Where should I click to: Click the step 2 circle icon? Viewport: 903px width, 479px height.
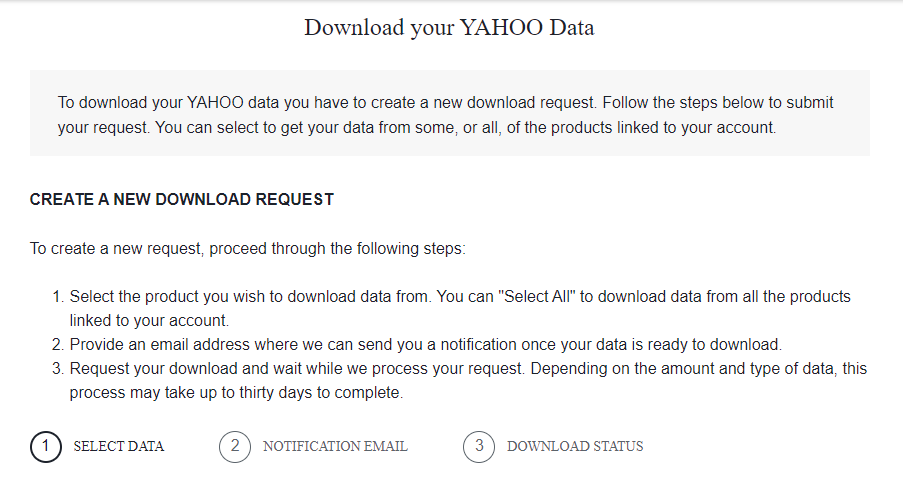coord(235,446)
